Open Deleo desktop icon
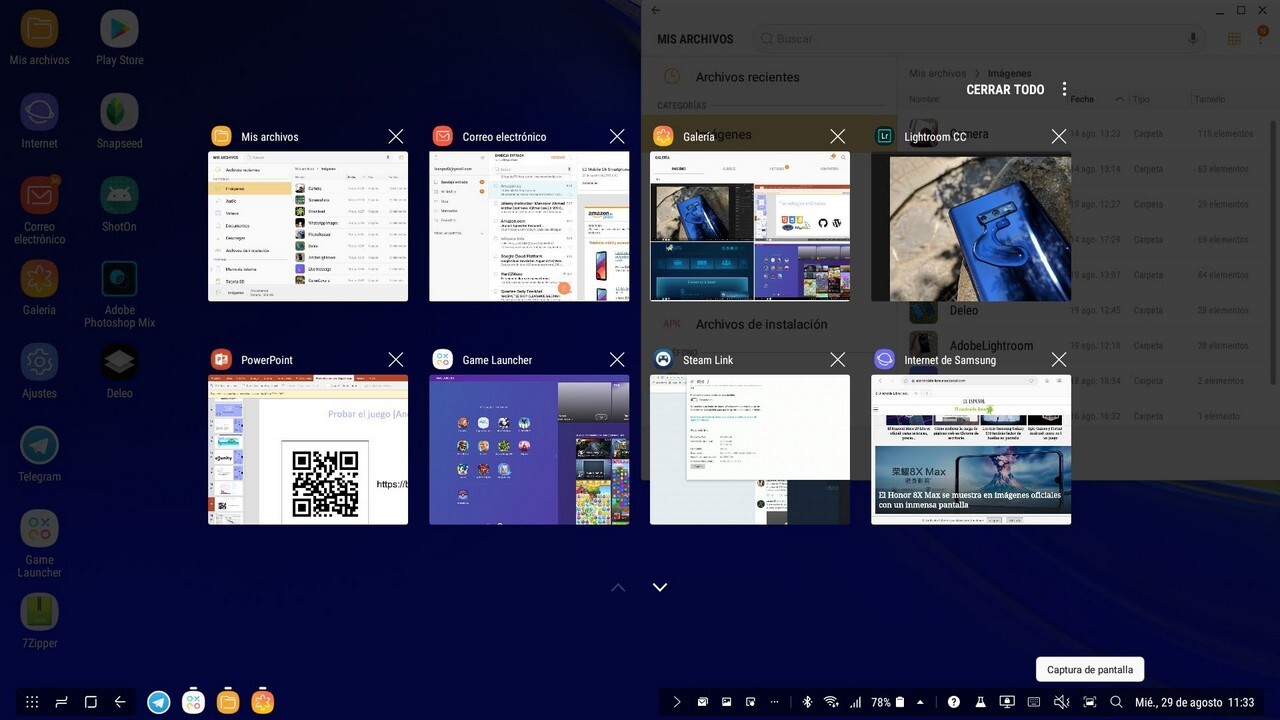 119,371
